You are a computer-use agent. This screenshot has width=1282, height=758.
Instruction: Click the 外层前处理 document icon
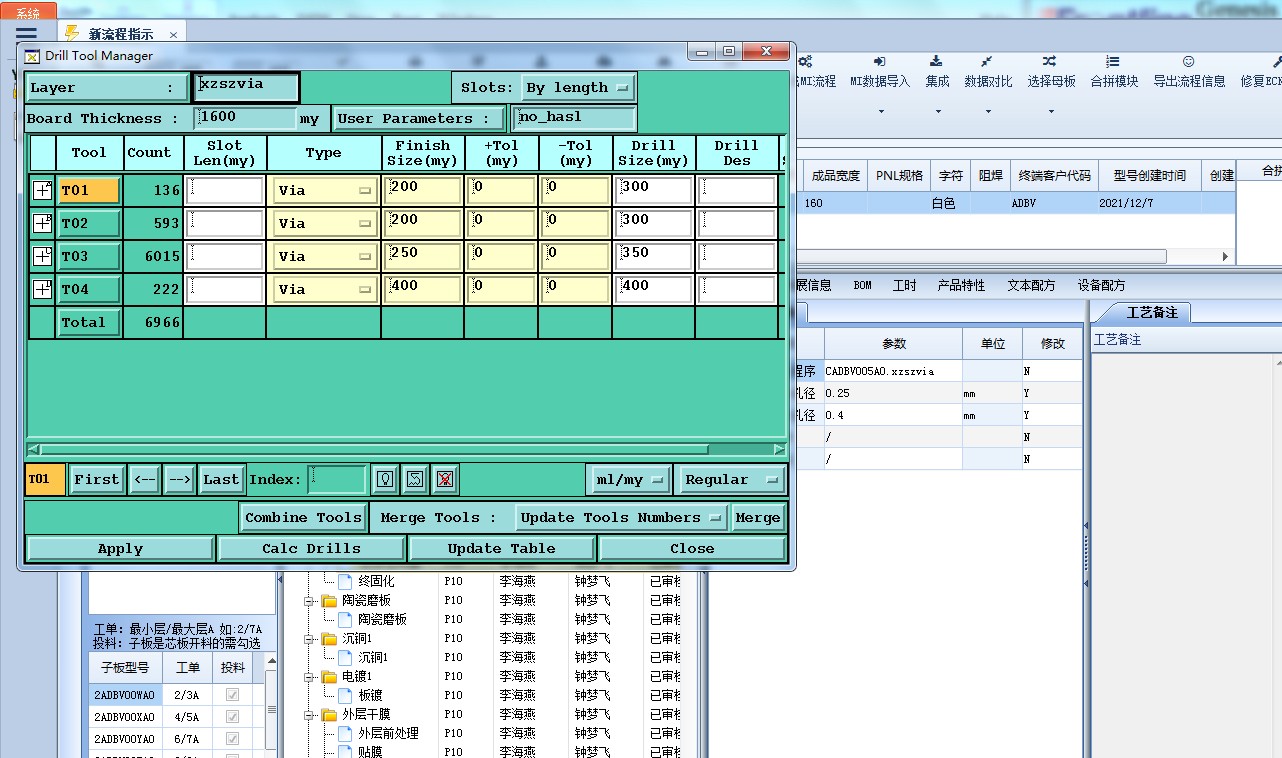[x=345, y=733]
